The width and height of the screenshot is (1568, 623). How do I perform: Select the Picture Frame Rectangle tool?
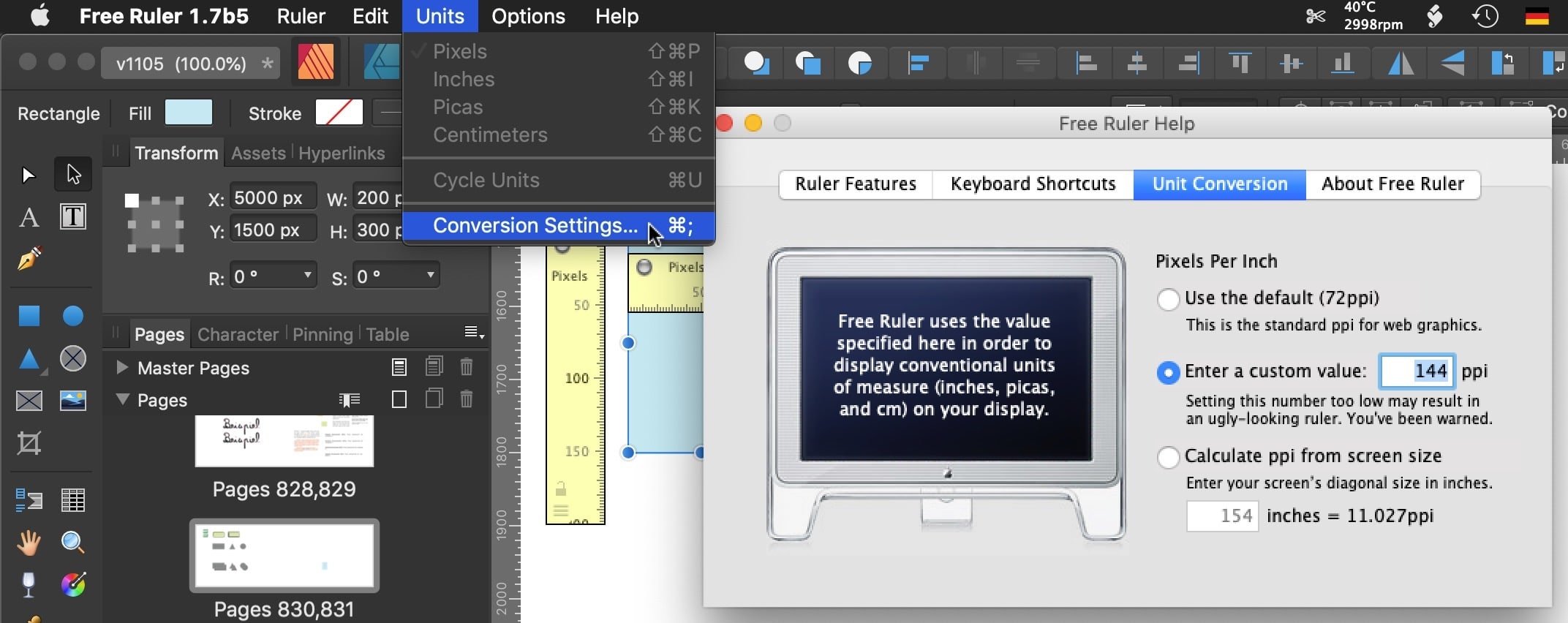pos(29,401)
